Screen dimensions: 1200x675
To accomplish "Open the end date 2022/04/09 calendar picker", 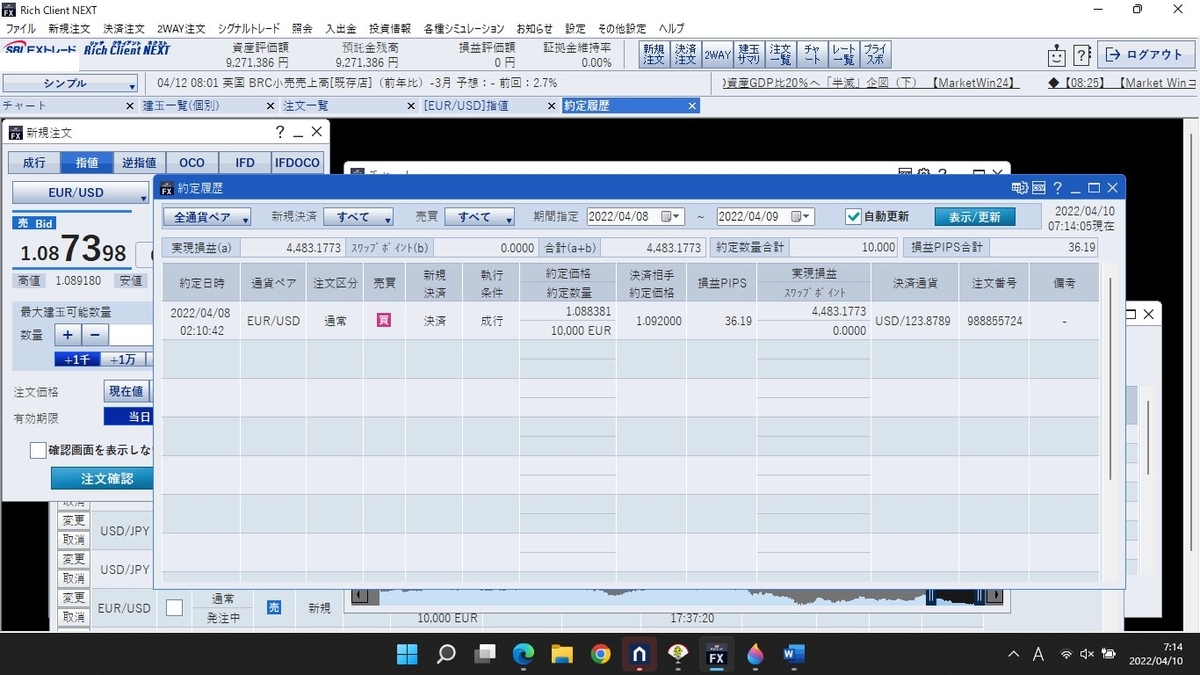I will click(801, 217).
